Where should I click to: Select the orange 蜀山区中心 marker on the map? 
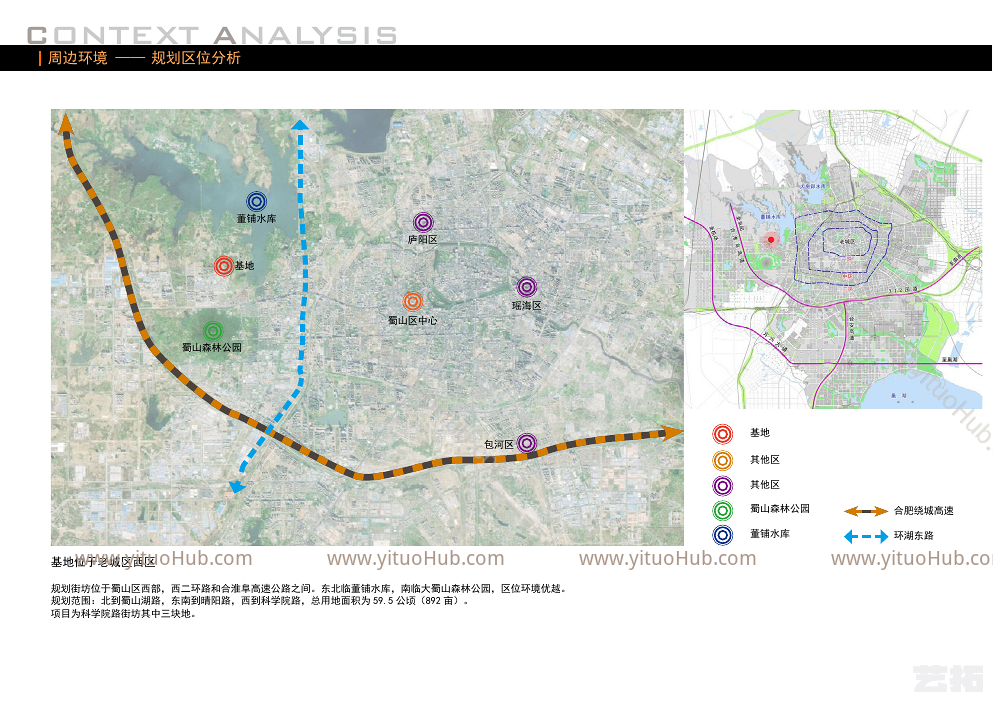[x=412, y=302]
